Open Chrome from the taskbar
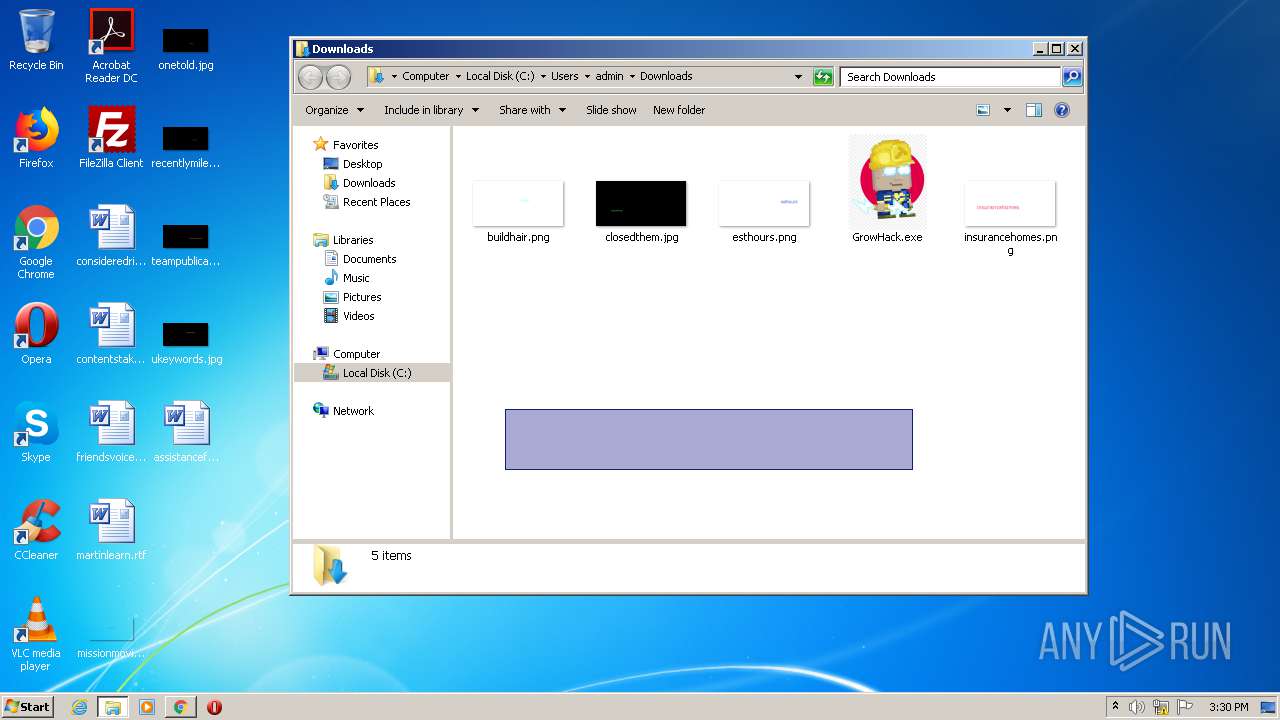Image resolution: width=1280 pixels, height=720 pixels. click(180, 707)
